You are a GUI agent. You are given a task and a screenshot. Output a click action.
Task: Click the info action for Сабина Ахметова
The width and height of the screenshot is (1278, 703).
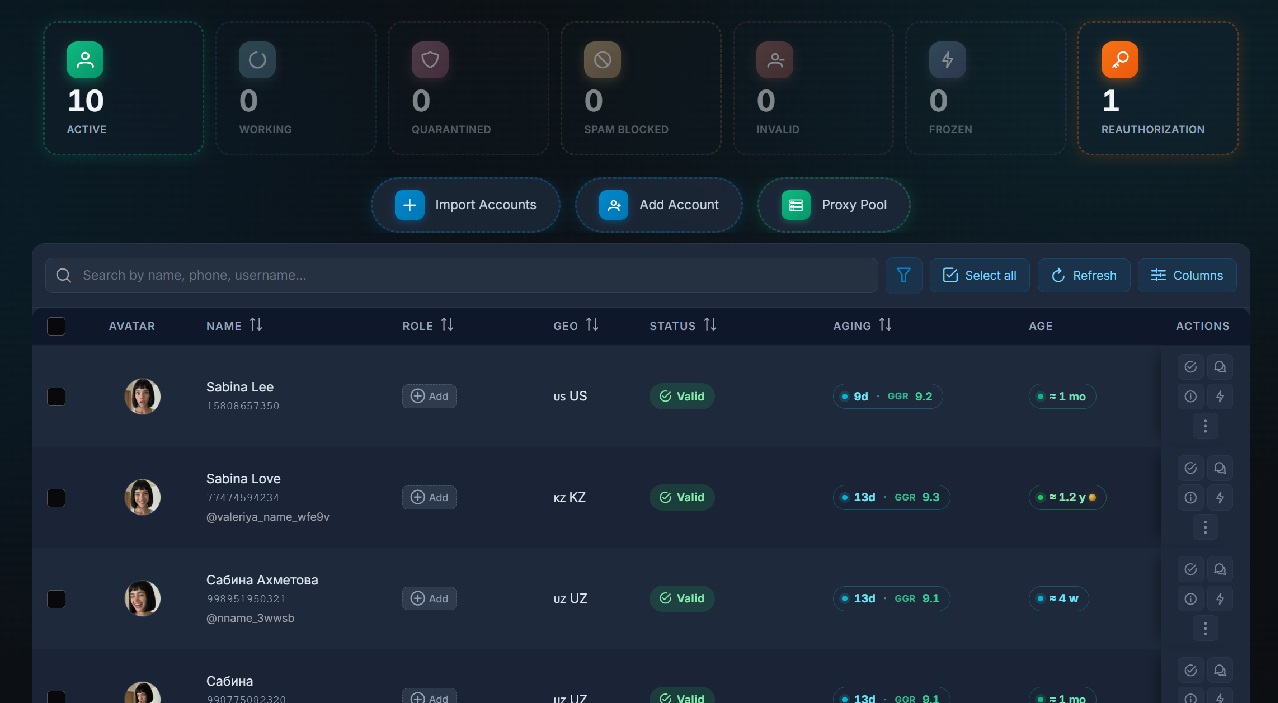pyautogui.click(x=1190, y=598)
